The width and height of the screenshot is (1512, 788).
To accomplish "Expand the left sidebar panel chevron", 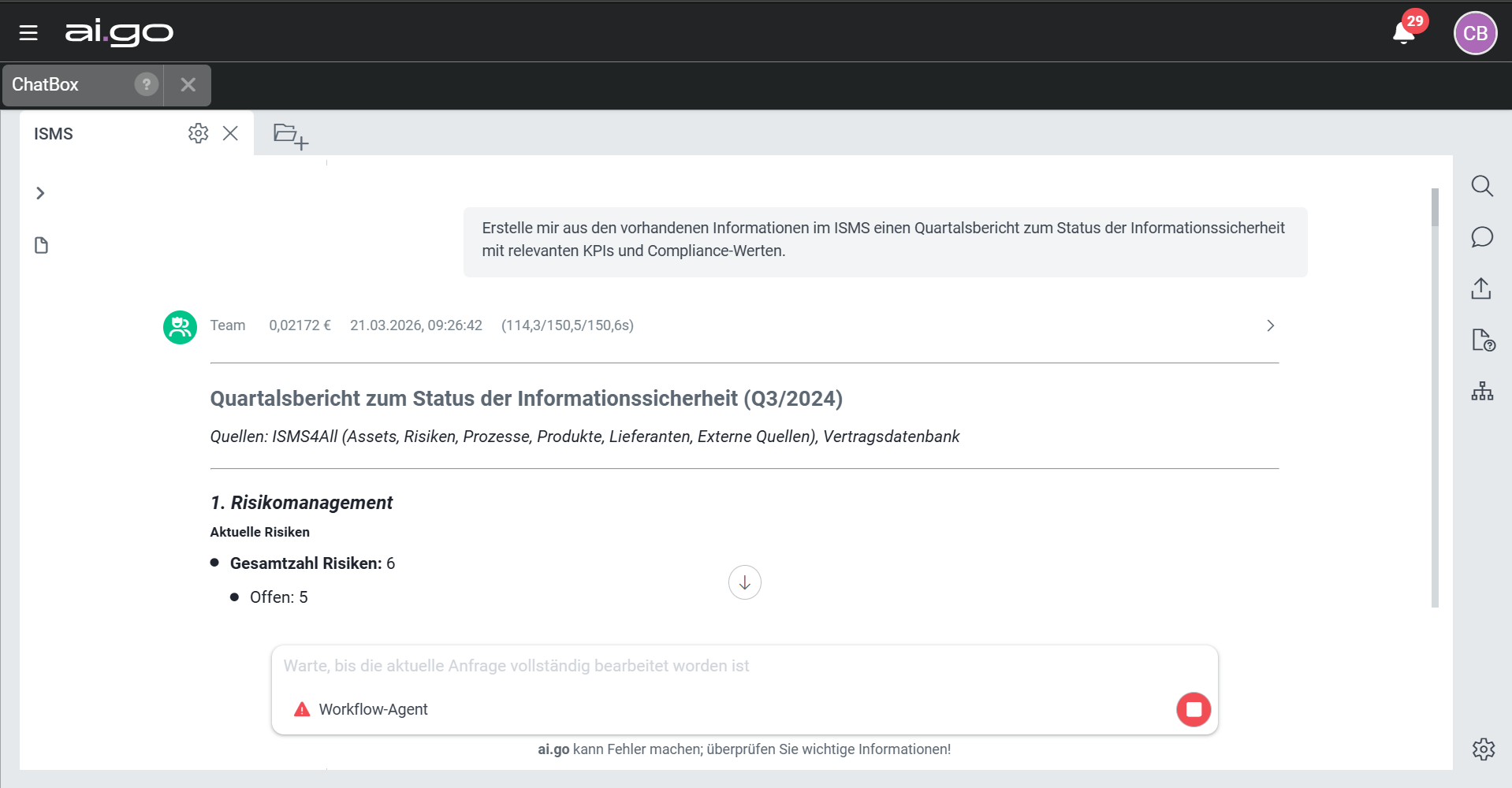I will (40, 193).
